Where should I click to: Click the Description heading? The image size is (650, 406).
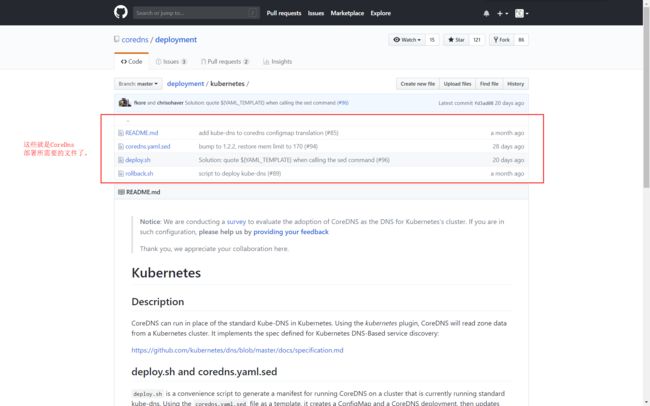tap(158, 302)
